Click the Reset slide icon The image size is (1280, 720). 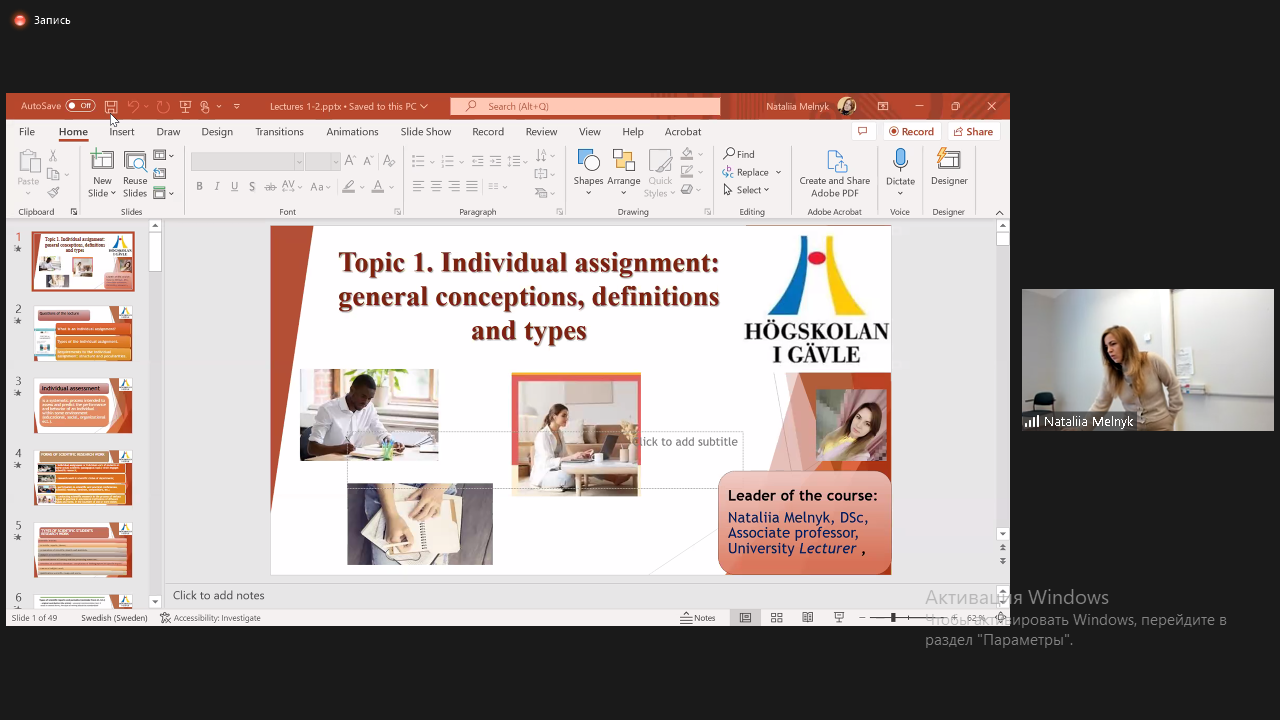tap(160, 174)
